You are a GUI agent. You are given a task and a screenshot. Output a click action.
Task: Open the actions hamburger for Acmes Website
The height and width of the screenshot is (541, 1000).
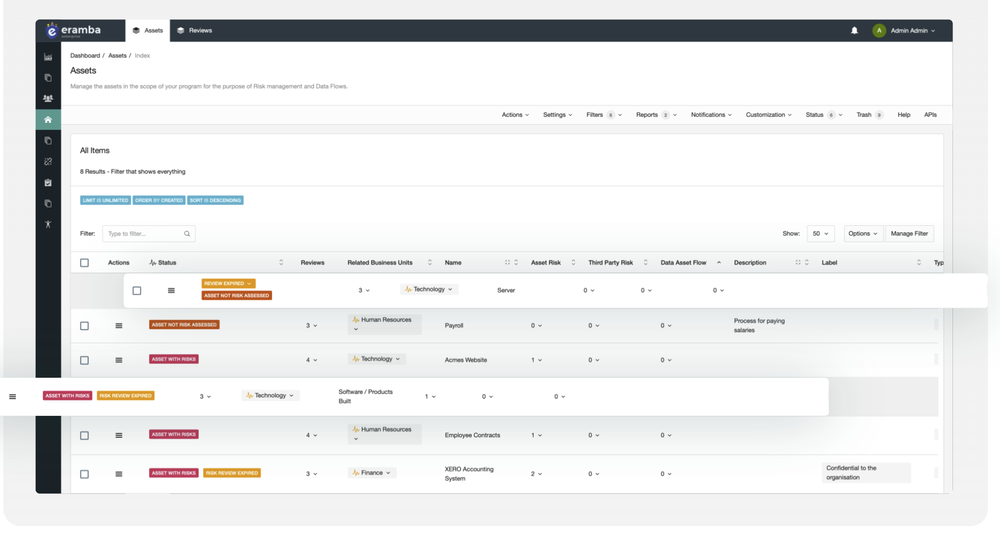[x=119, y=360]
